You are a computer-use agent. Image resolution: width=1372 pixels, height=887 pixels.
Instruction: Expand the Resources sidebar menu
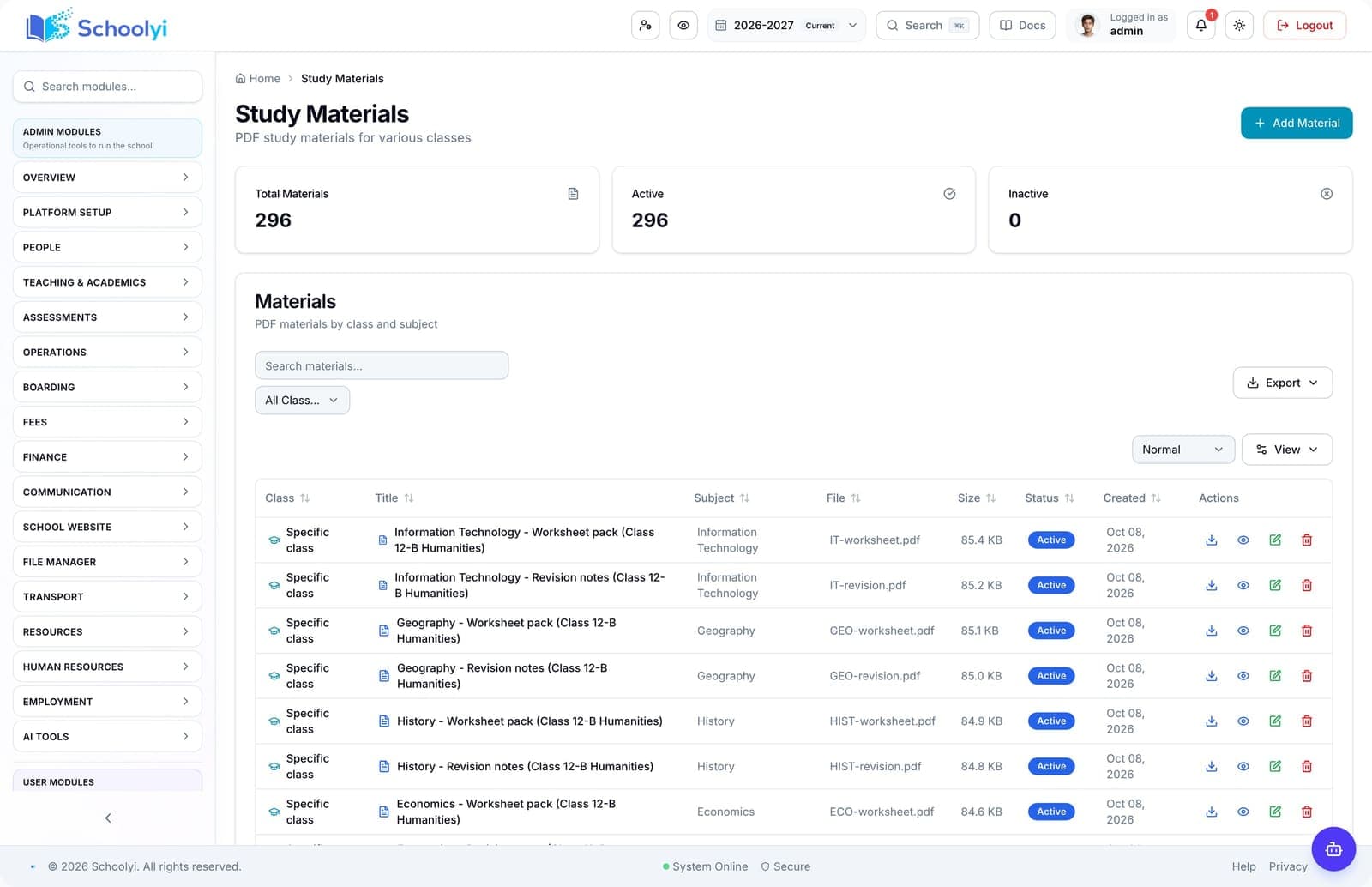tap(107, 632)
